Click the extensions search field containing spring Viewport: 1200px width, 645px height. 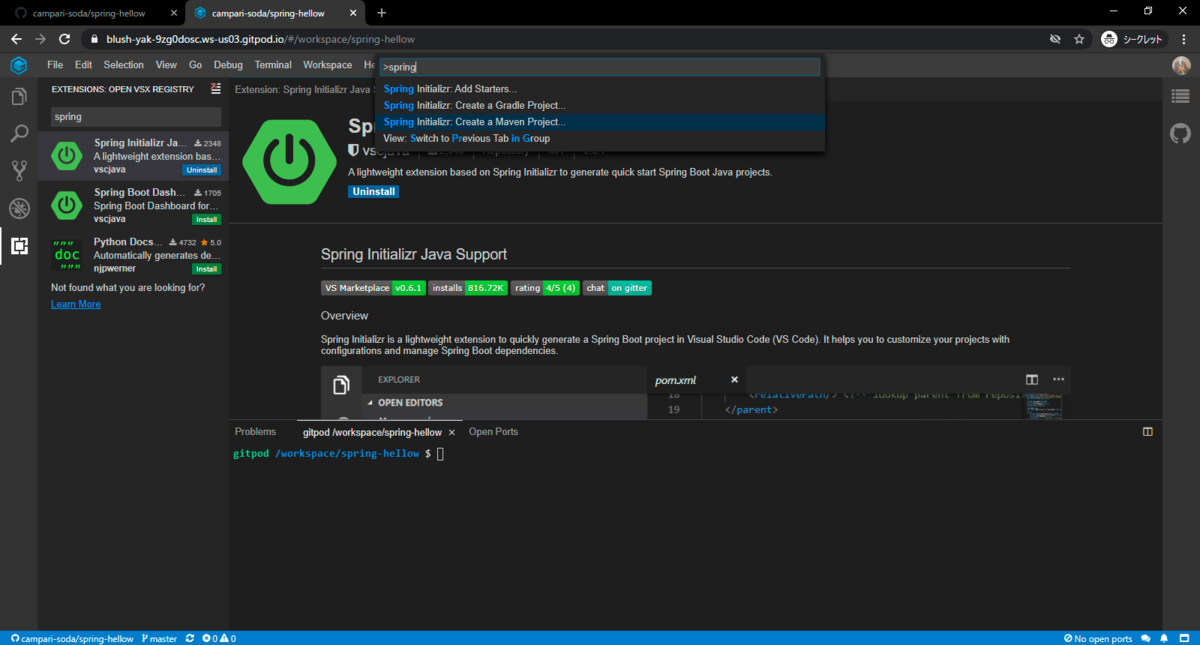click(136, 117)
